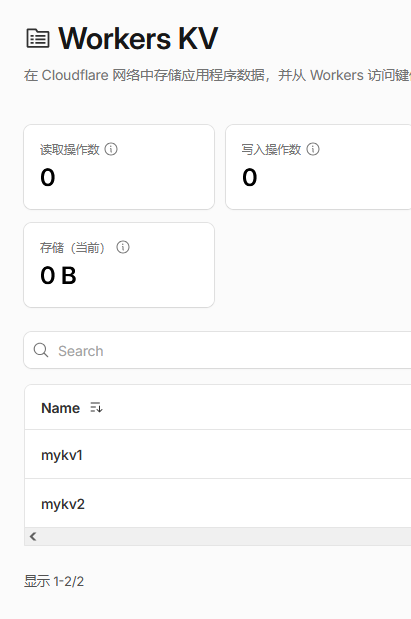Click the left arrow of horizontal scrollbar
The width and height of the screenshot is (411, 619).
tap(33, 536)
